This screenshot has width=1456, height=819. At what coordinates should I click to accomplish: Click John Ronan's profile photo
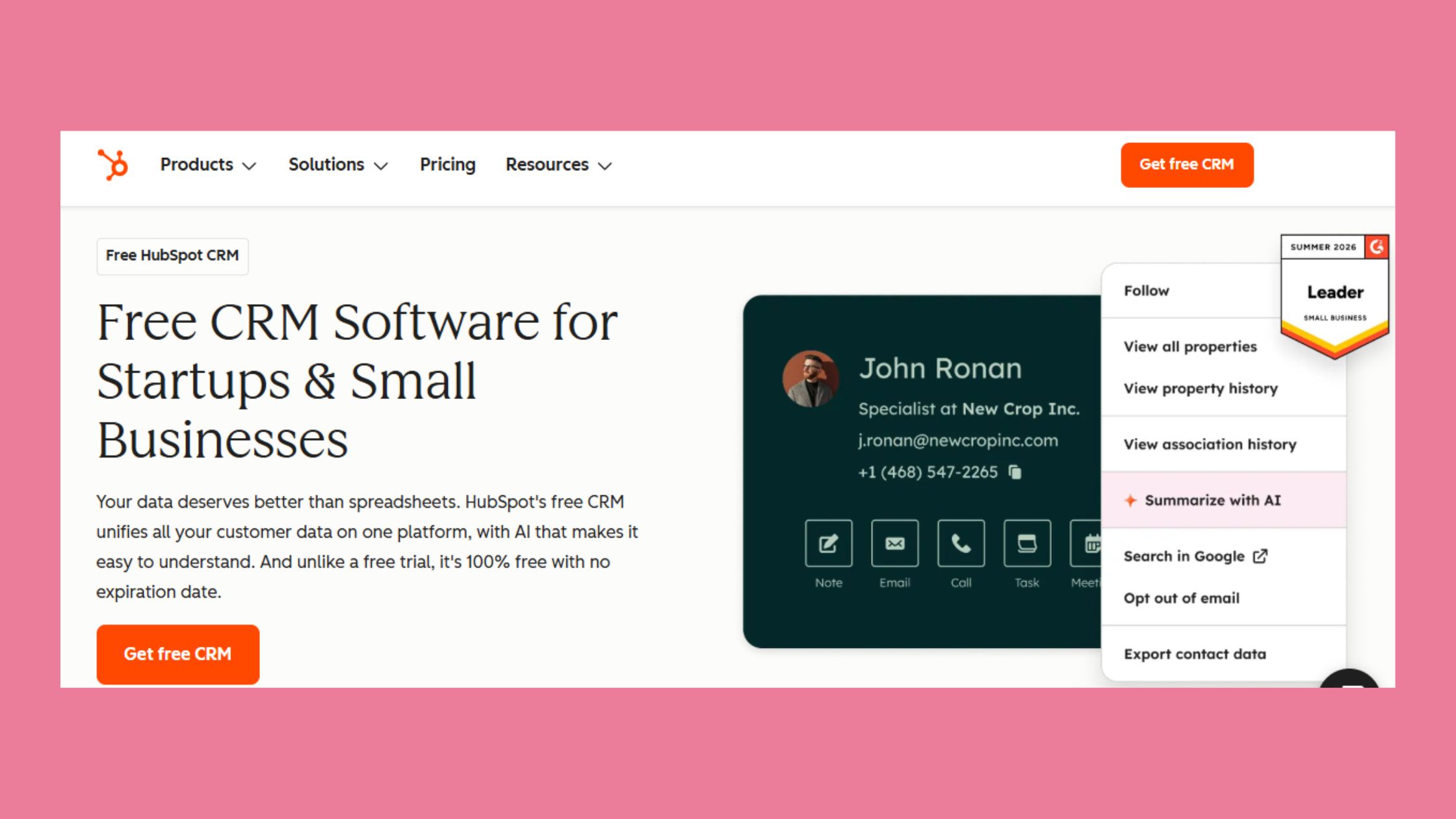point(810,379)
